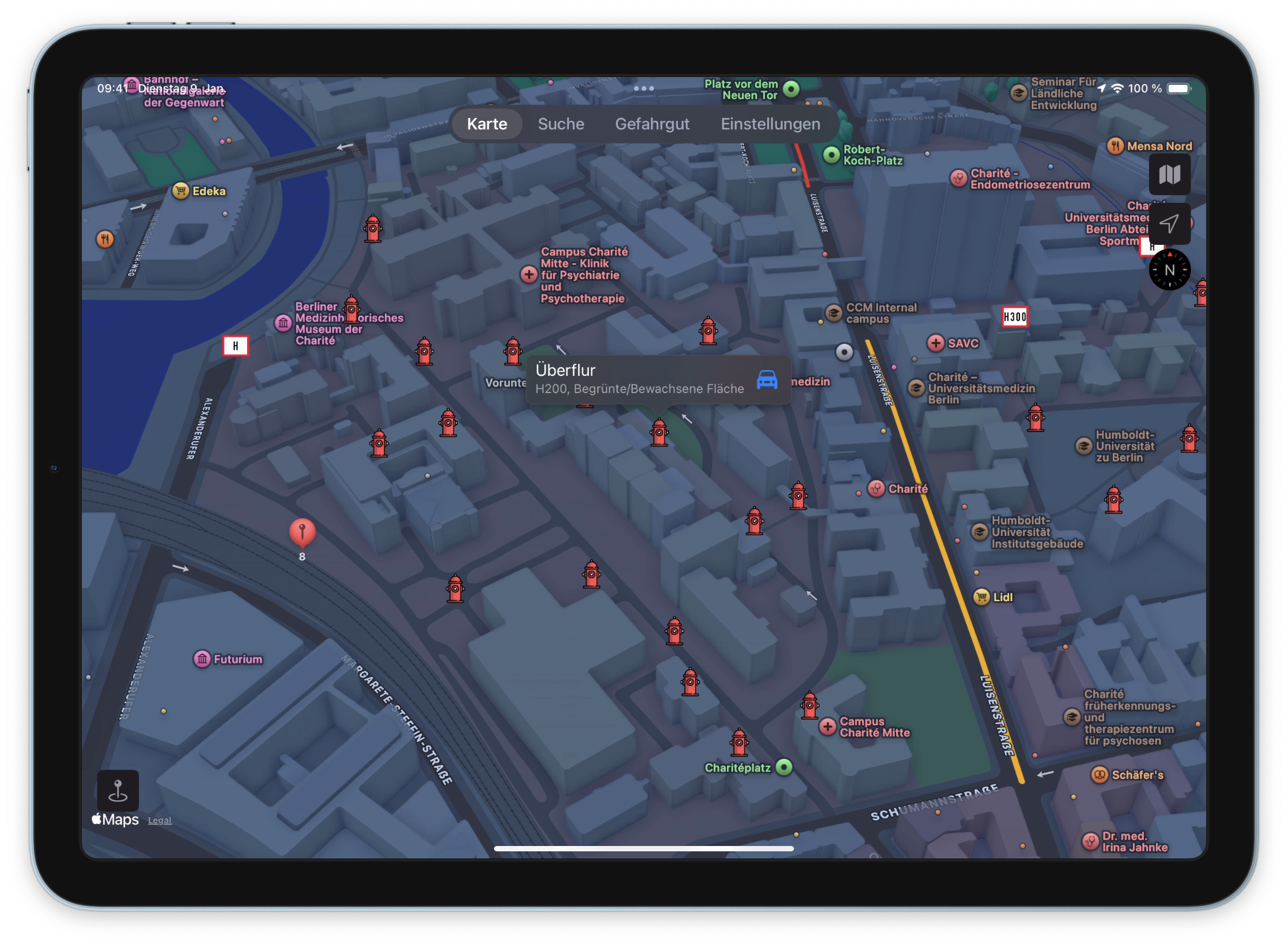Tap the drop pin button above Maps logo
Viewport: 1288px width, 945px height.
point(118,790)
